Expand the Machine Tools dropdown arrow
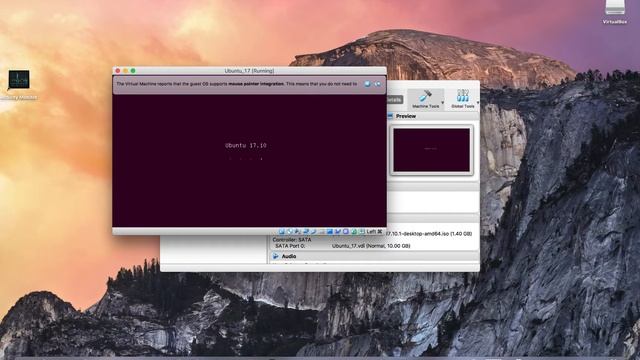Image resolution: width=640 pixels, height=360 pixels. click(x=442, y=103)
